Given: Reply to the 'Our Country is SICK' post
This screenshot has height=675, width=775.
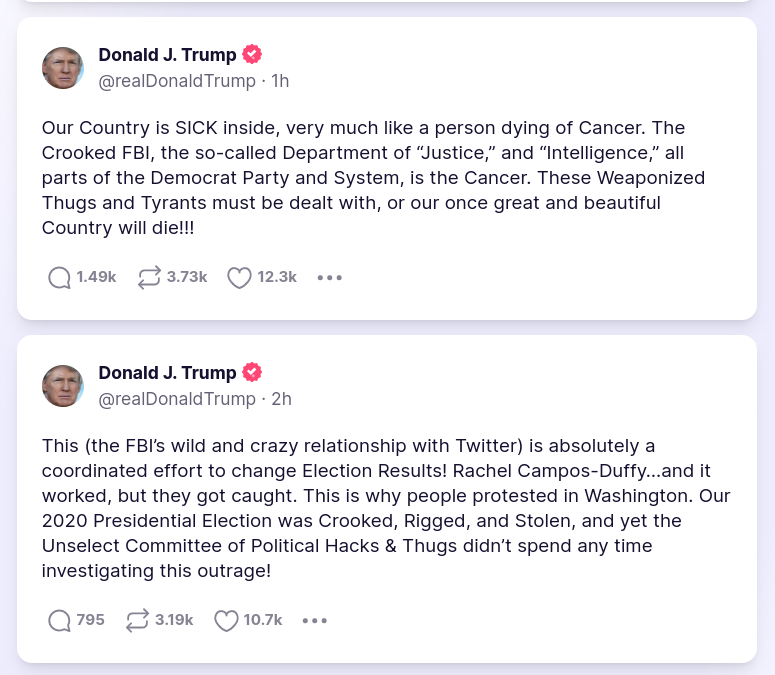Looking at the screenshot, I should coord(60,277).
